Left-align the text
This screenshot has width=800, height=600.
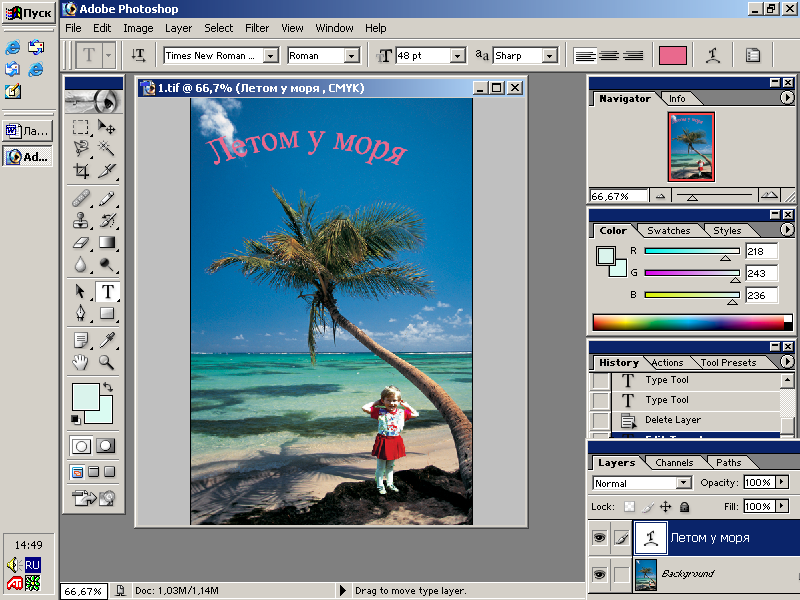tap(585, 56)
